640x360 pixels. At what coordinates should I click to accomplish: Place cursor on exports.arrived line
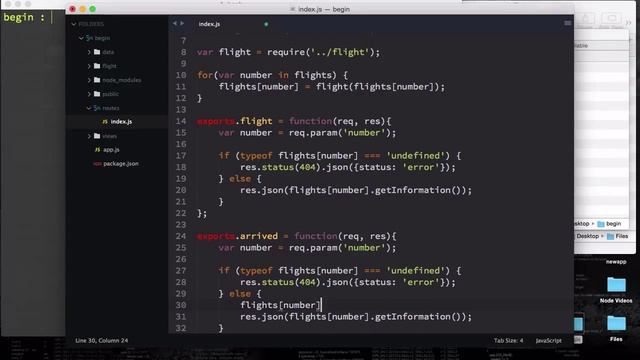(x=296, y=236)
